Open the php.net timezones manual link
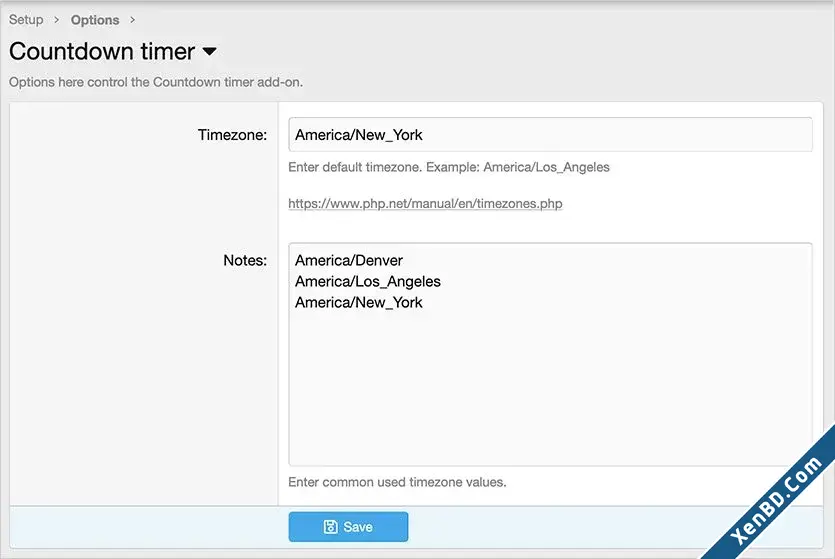Viewport: 835px width, 559px height. [425, 203]
